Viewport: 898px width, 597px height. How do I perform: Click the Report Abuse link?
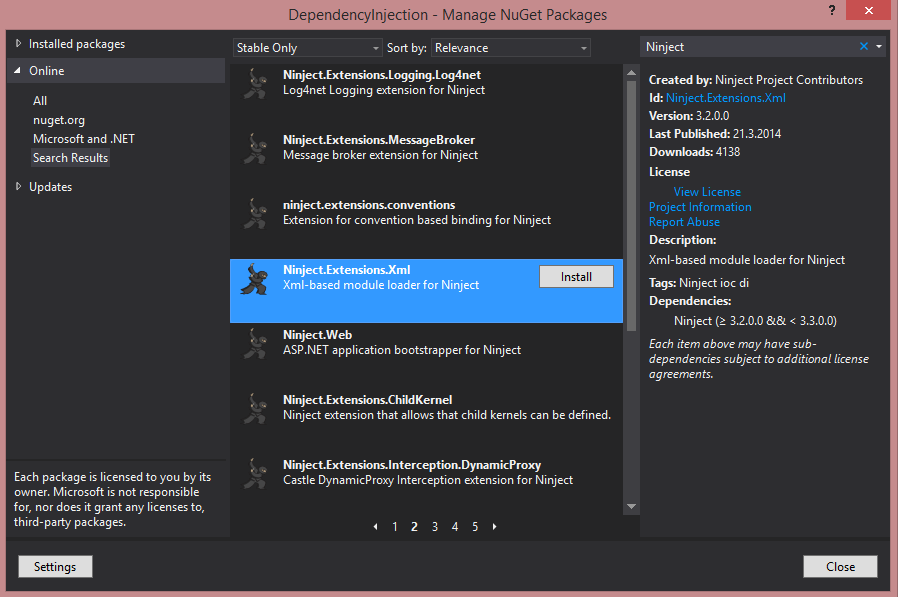pyautogui.click(x=684, y=222)
